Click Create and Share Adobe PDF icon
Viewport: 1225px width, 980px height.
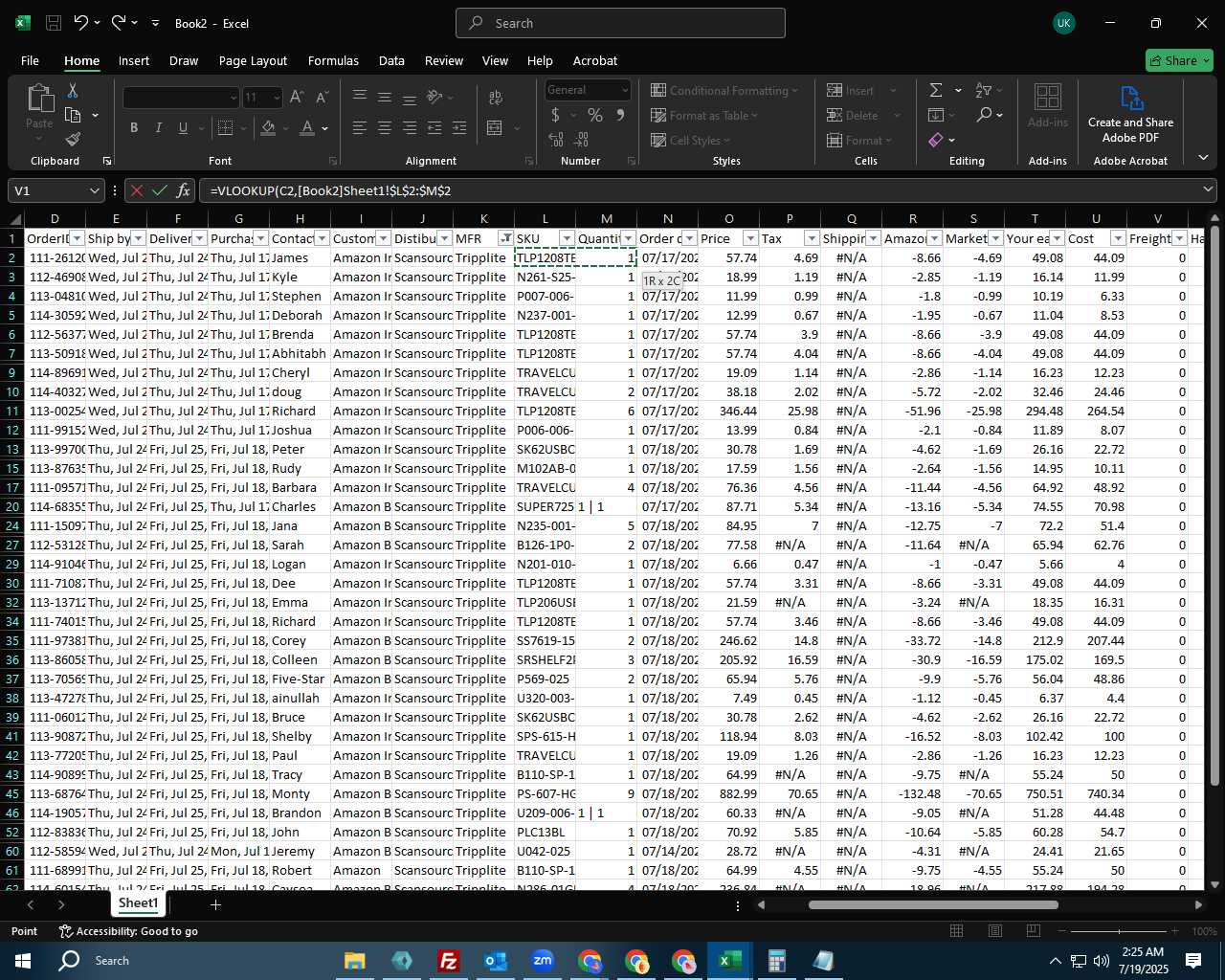coord(1131,99)
